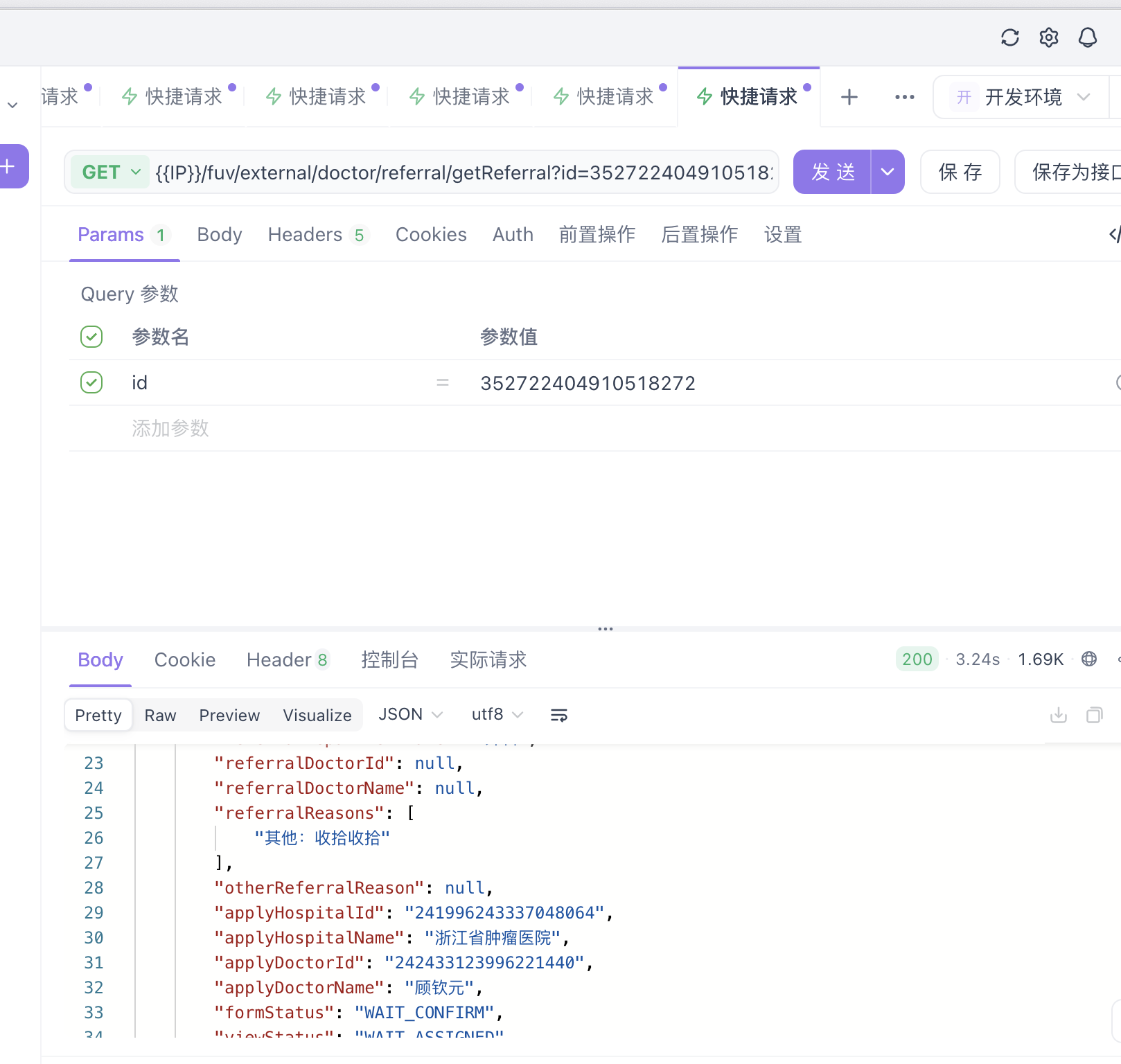Screen dimensions: 1121x1064
Task: Select Raw response view
Action: coord(160,715)
